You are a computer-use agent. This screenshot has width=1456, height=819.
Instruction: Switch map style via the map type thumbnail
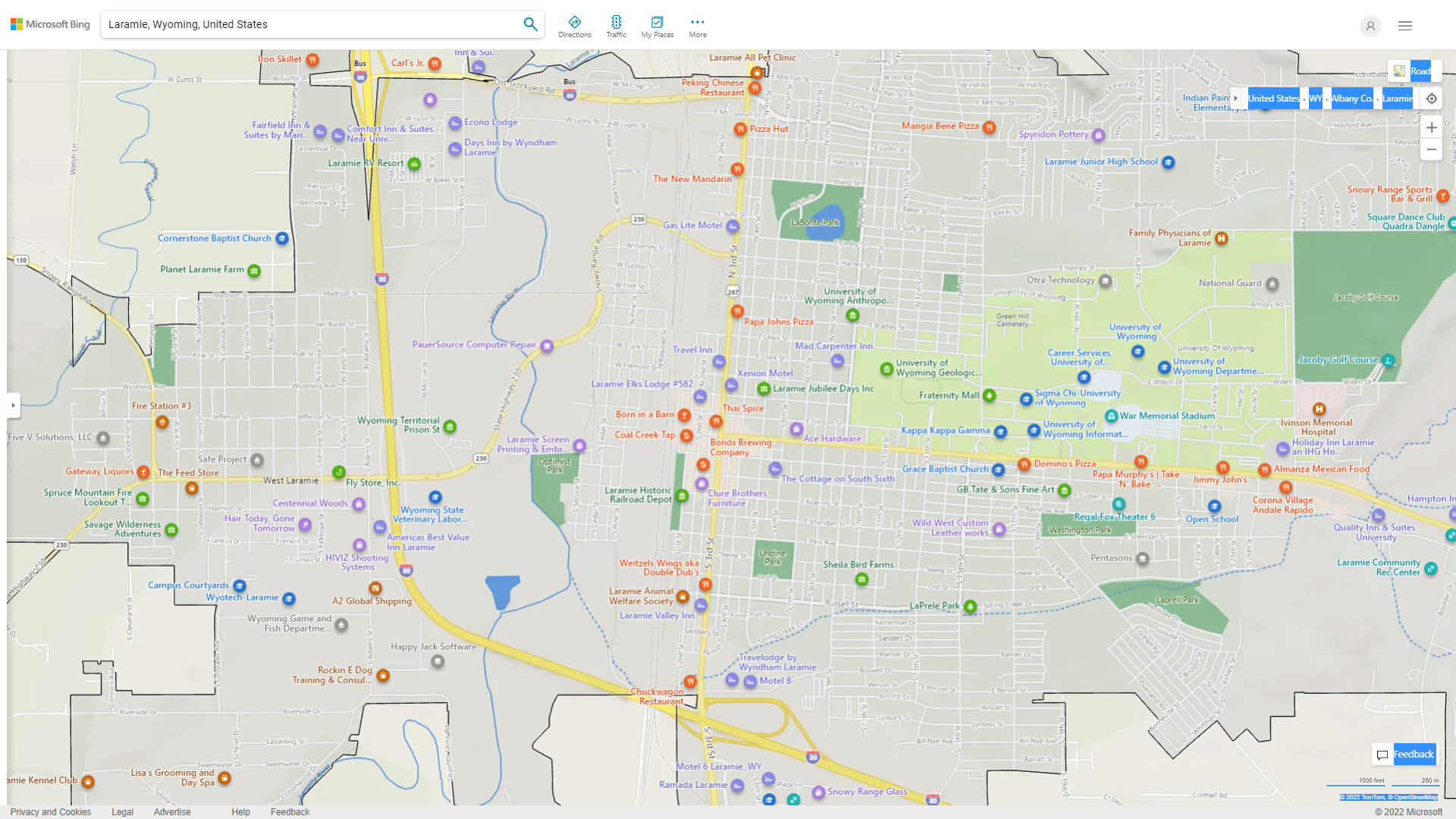pos(1398,71)
